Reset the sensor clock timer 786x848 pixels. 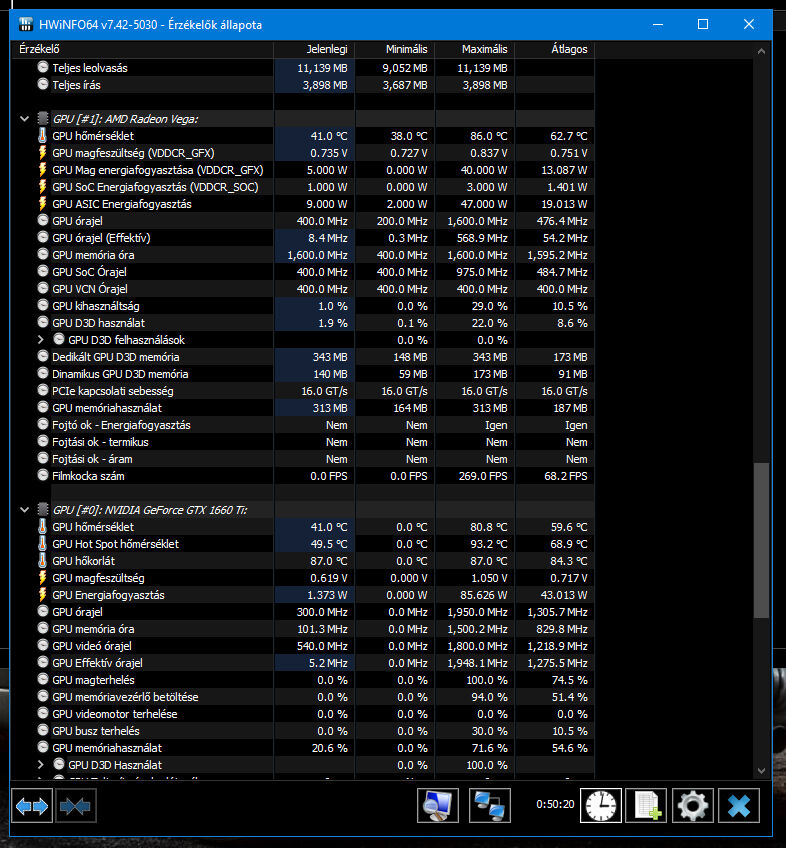(600, 805)
